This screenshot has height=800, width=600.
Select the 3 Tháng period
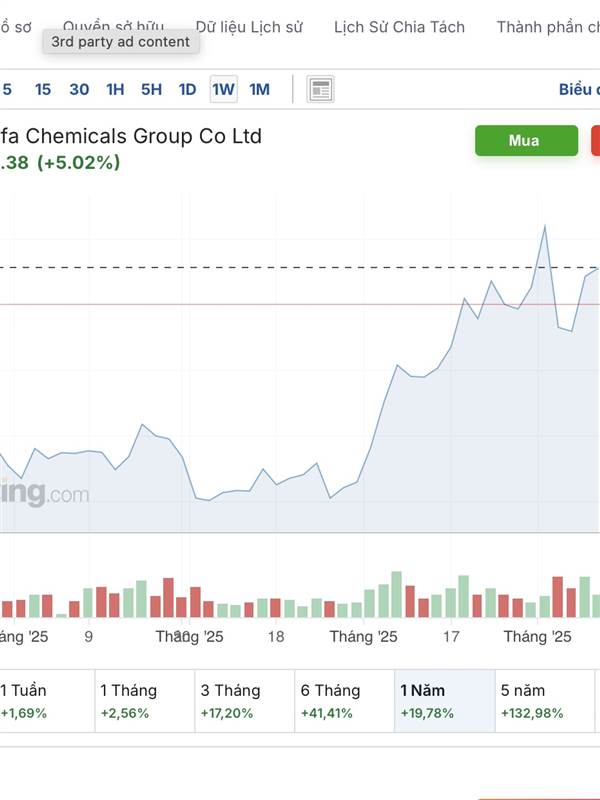243,701
